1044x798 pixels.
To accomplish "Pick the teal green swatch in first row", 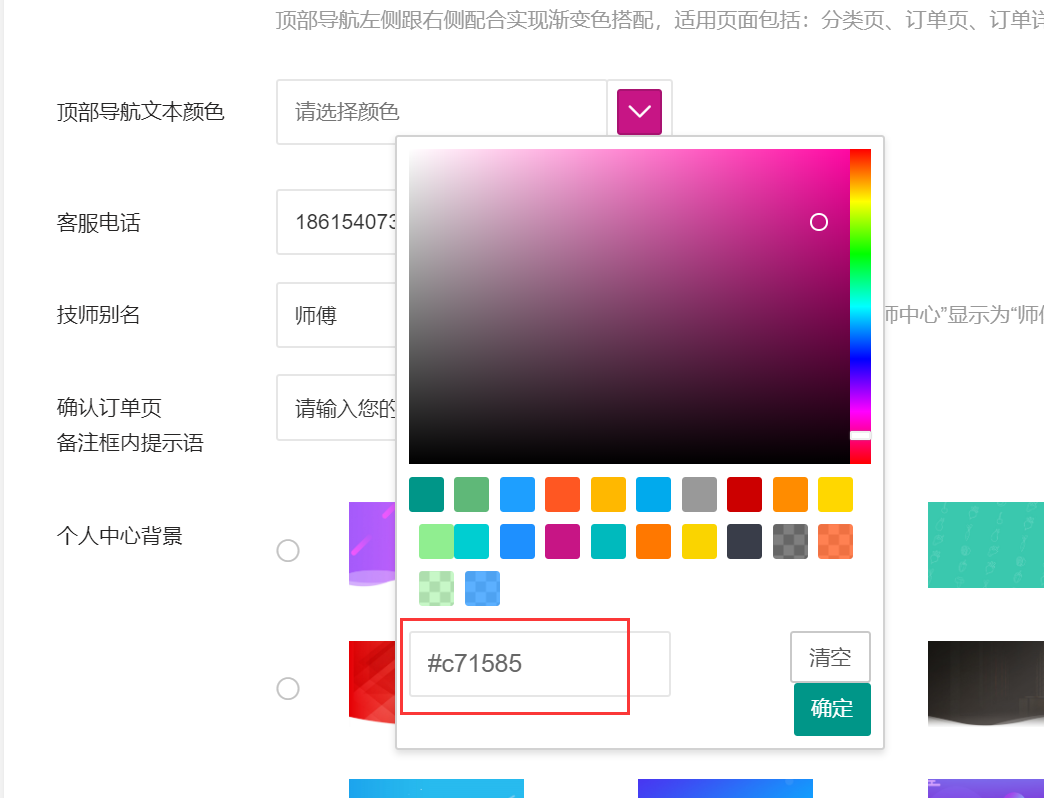I will (x=426, y=495).
